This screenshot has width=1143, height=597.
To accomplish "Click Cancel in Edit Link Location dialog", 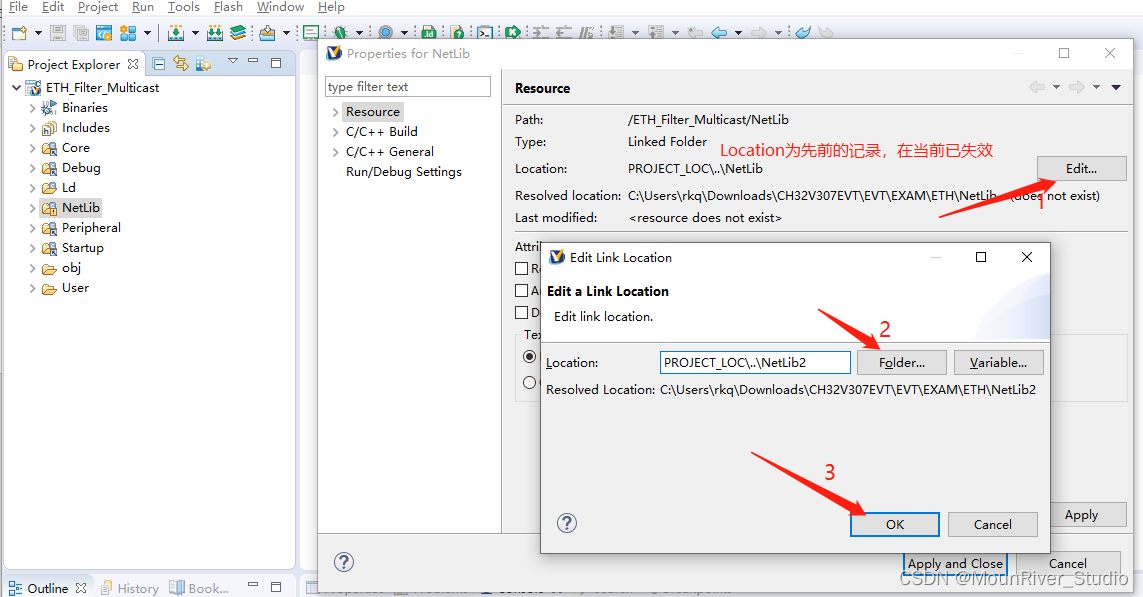I will click(993, 524).
